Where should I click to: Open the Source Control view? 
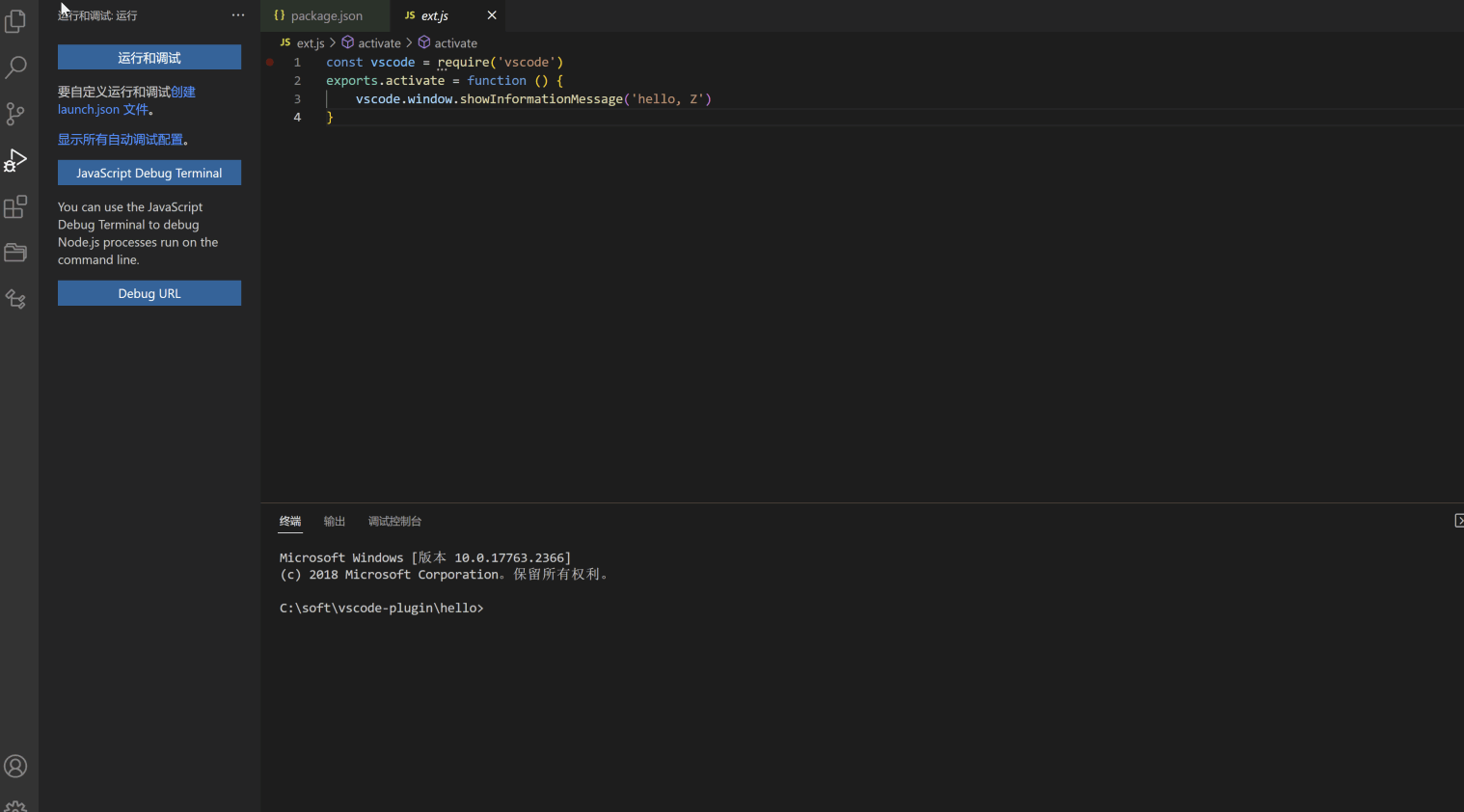[15, 114]
